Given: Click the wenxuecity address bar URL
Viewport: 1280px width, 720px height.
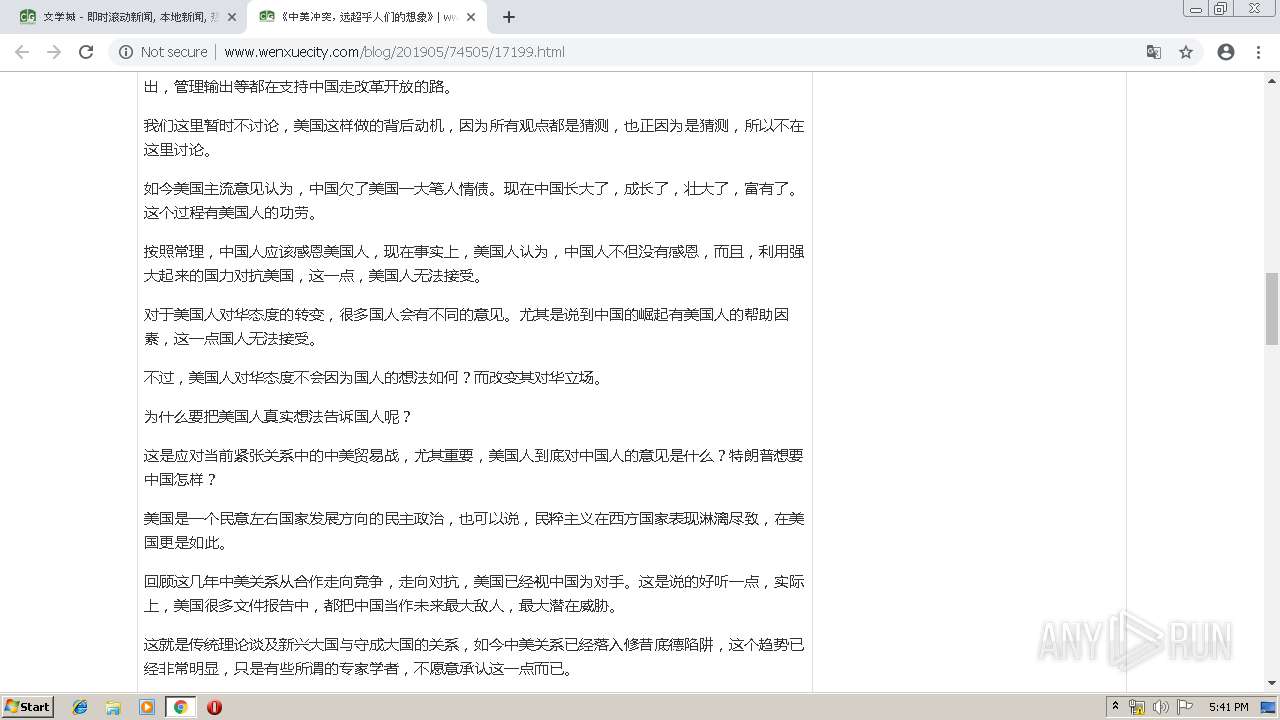Looking at the screenshot, I should point(394,52).
